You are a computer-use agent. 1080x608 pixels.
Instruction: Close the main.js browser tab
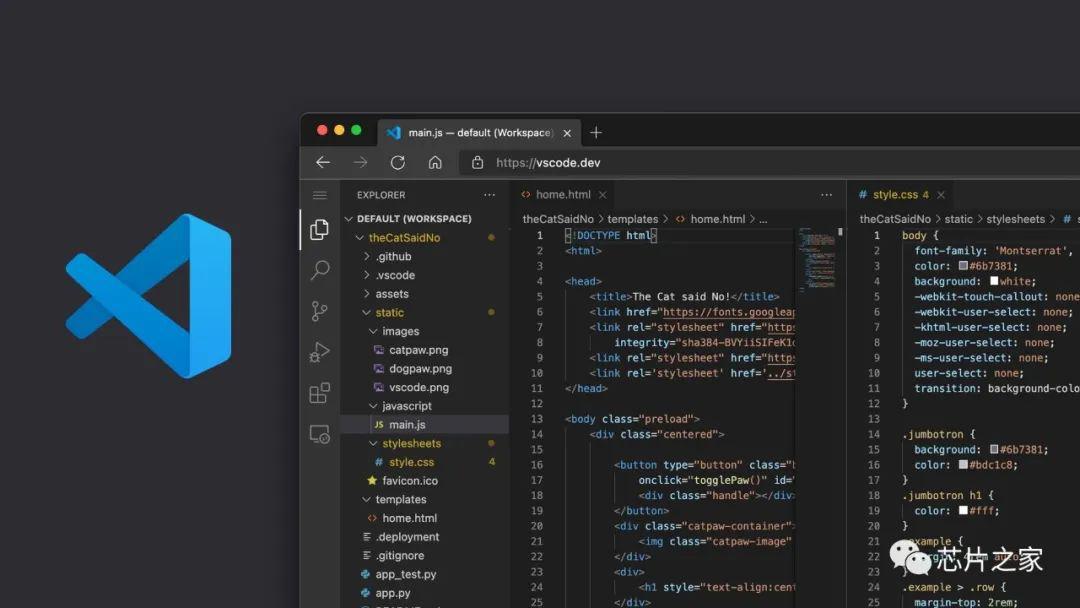click(x=567, y=133)
